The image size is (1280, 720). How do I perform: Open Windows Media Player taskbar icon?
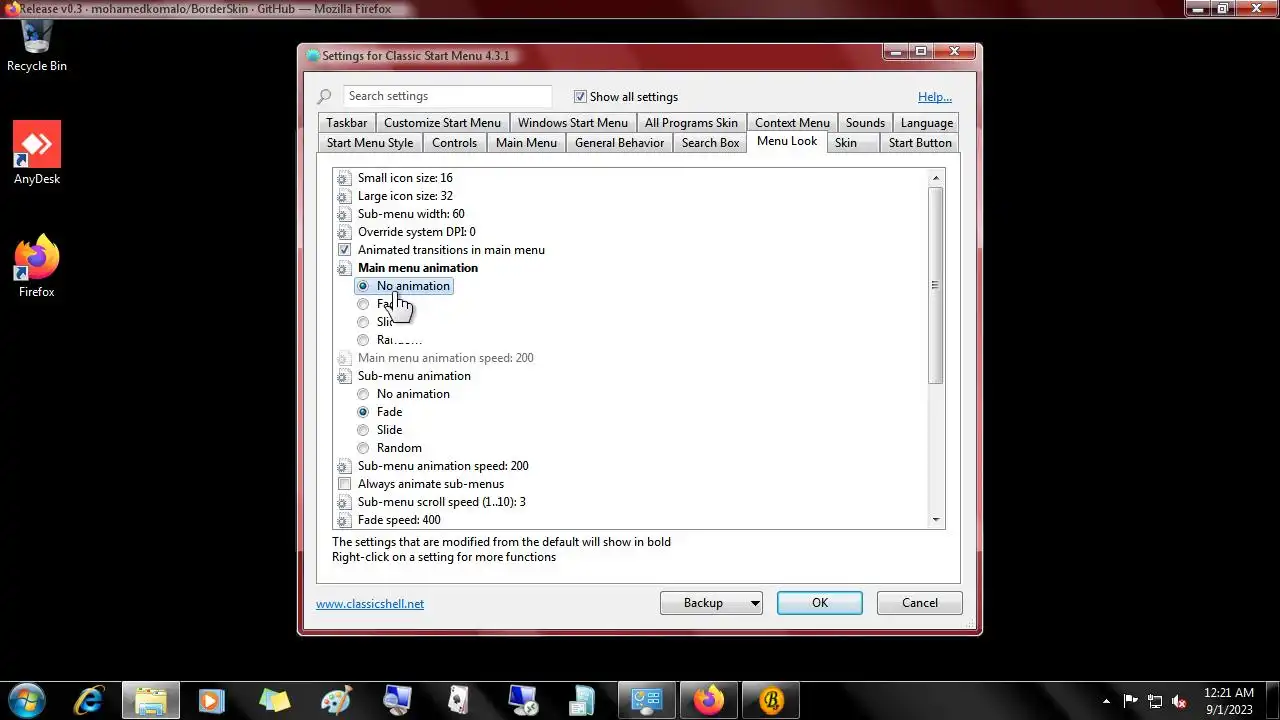pos(211,700)
